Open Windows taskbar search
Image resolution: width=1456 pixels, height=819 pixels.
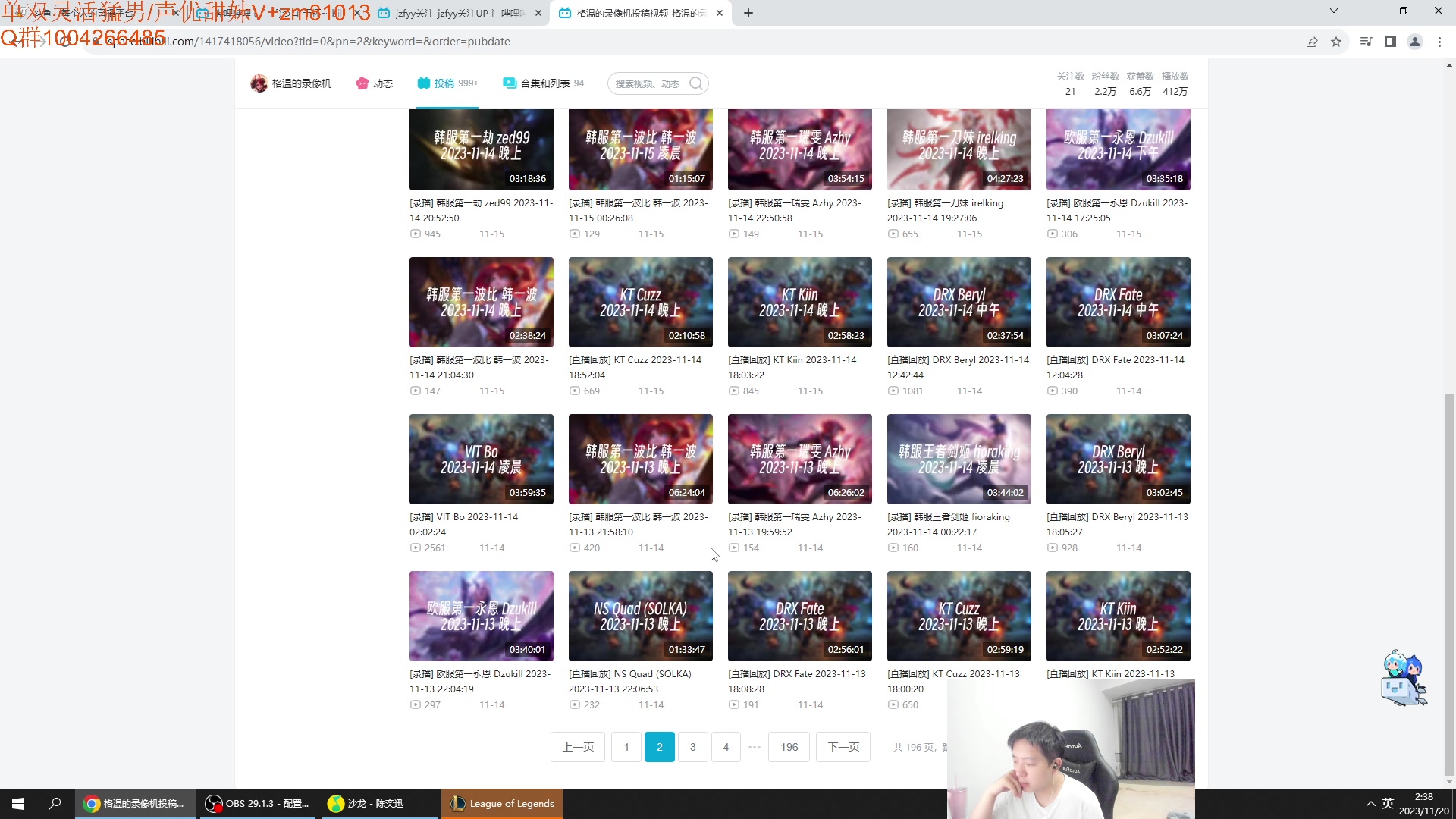pyautogui.click(x=55, y=804)
